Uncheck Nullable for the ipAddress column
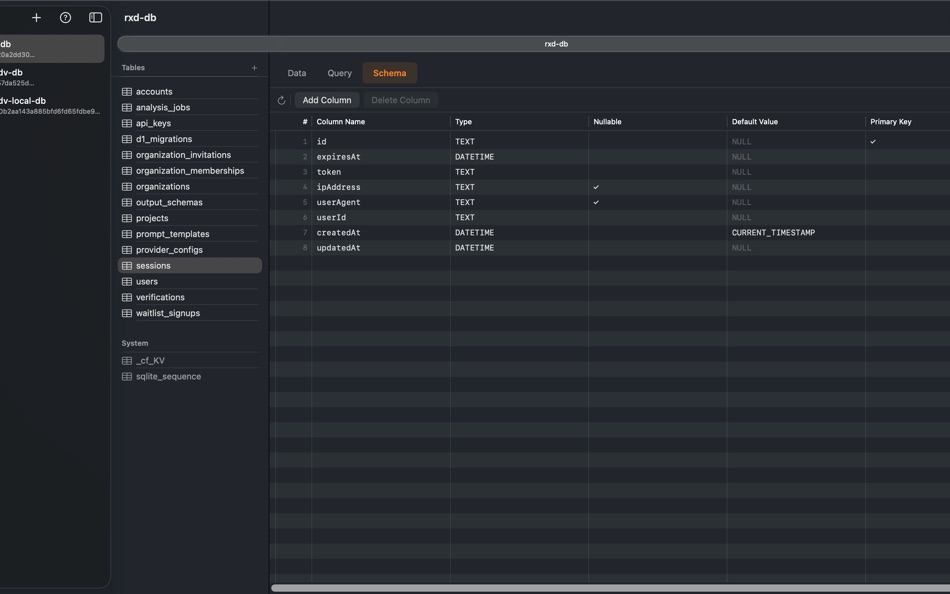The height and width of the screenshot is (594, 950). [594, 187]
